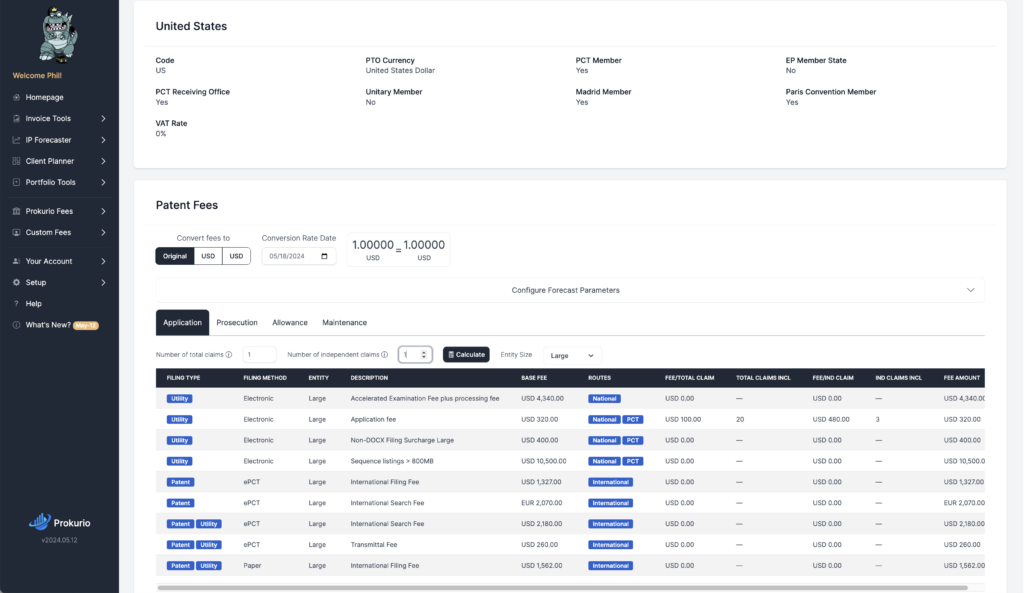The image size is (1024, 593).
Task: Click the 'EUR 2,070.00' base fee cell
Action: [541, 503]
